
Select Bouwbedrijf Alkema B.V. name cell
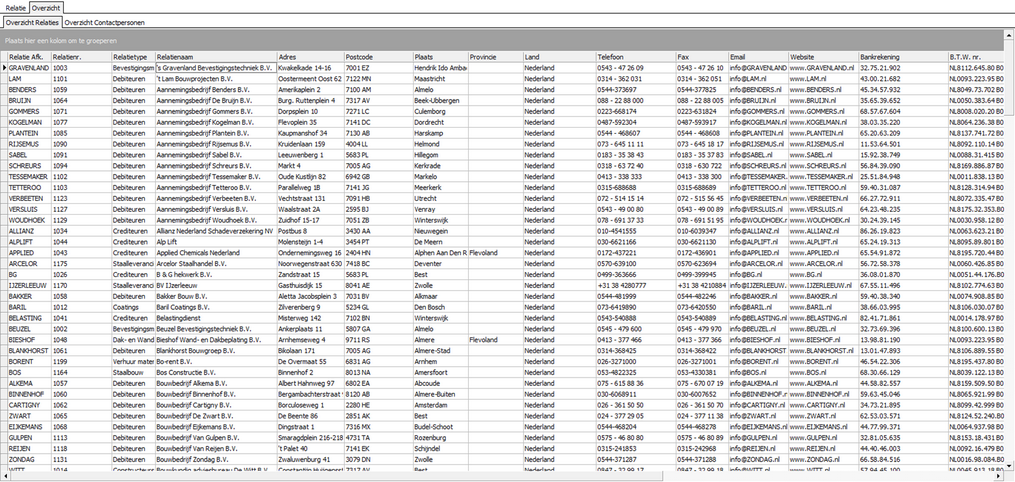tap(216, 384)
